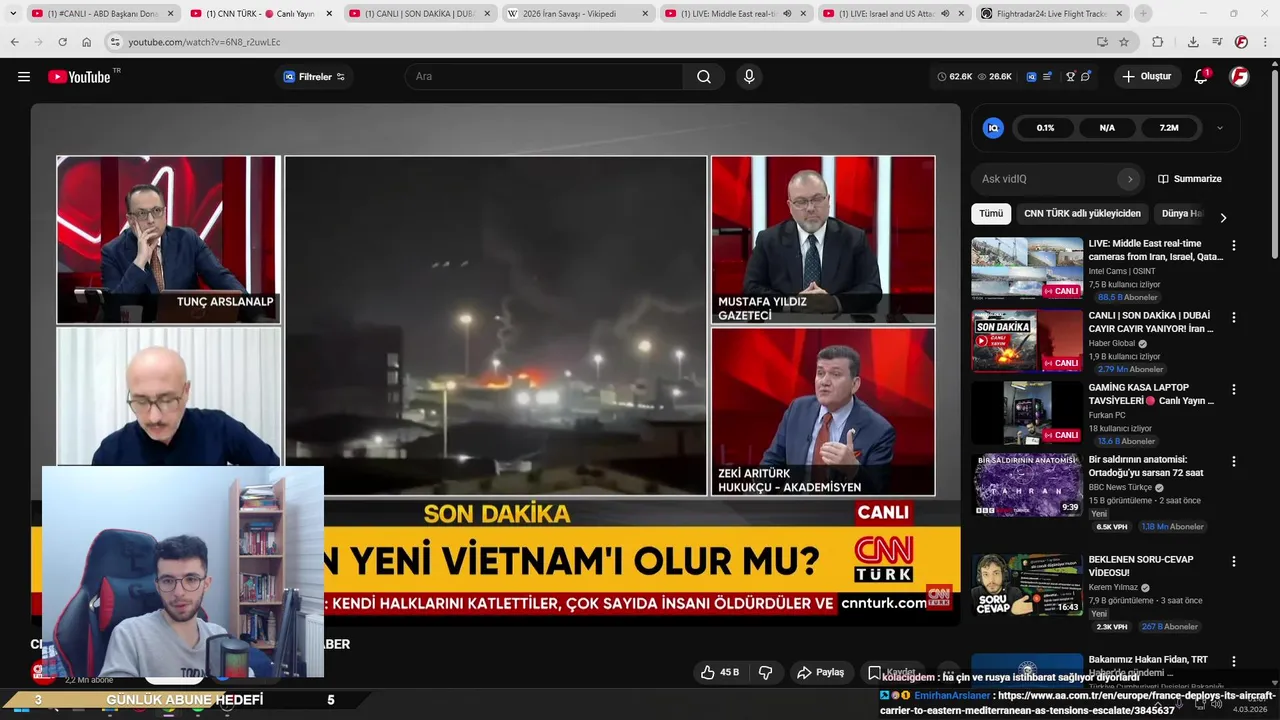Click the address bar URL youtube.com/watch
1280x720 pixels.
click(204, 42)
